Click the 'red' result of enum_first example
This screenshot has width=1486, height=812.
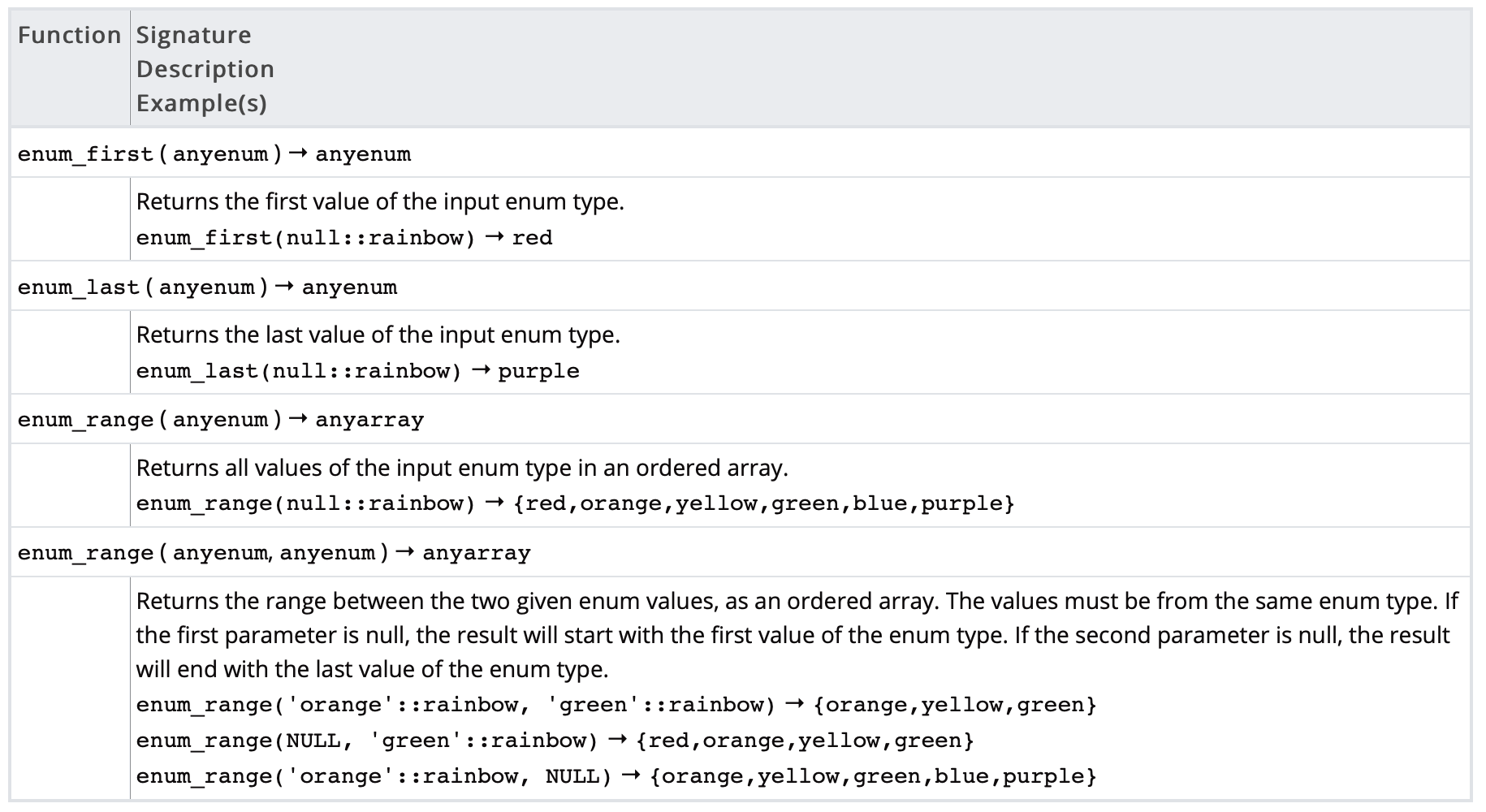pos(532,238)
